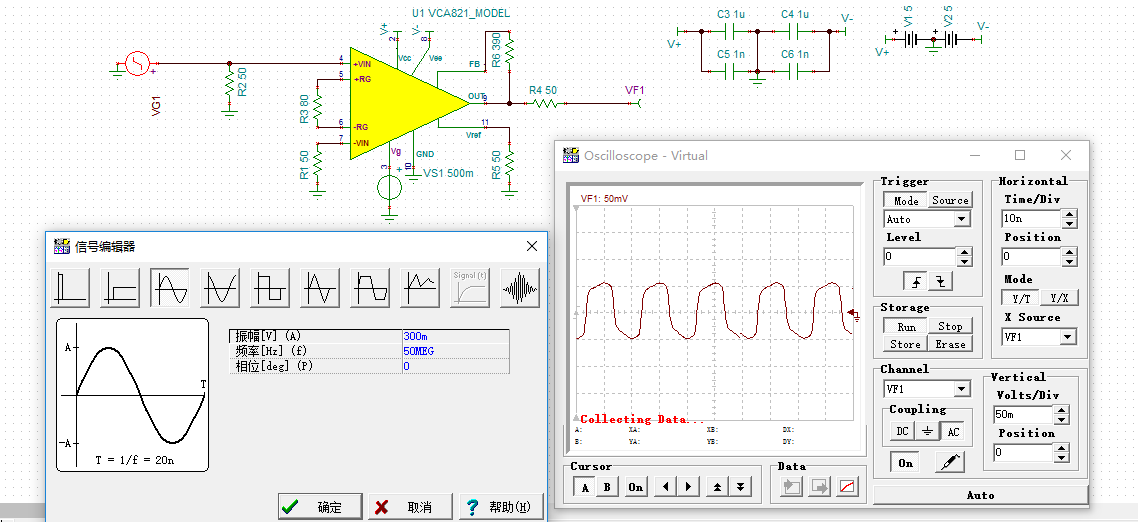
Task: Decrease Time/Div with down arrow
Action: pyautogui.click(x=1070, y=224)
